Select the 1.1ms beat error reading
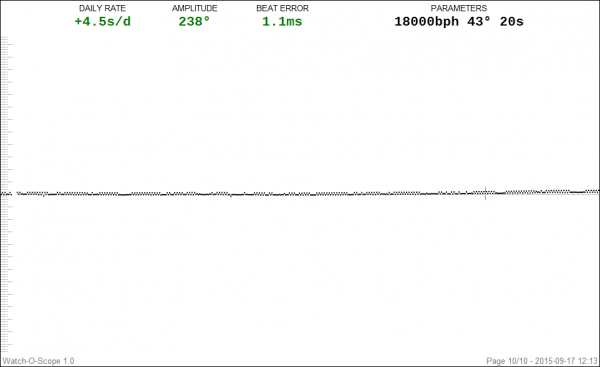 click(x=282, y=22)
